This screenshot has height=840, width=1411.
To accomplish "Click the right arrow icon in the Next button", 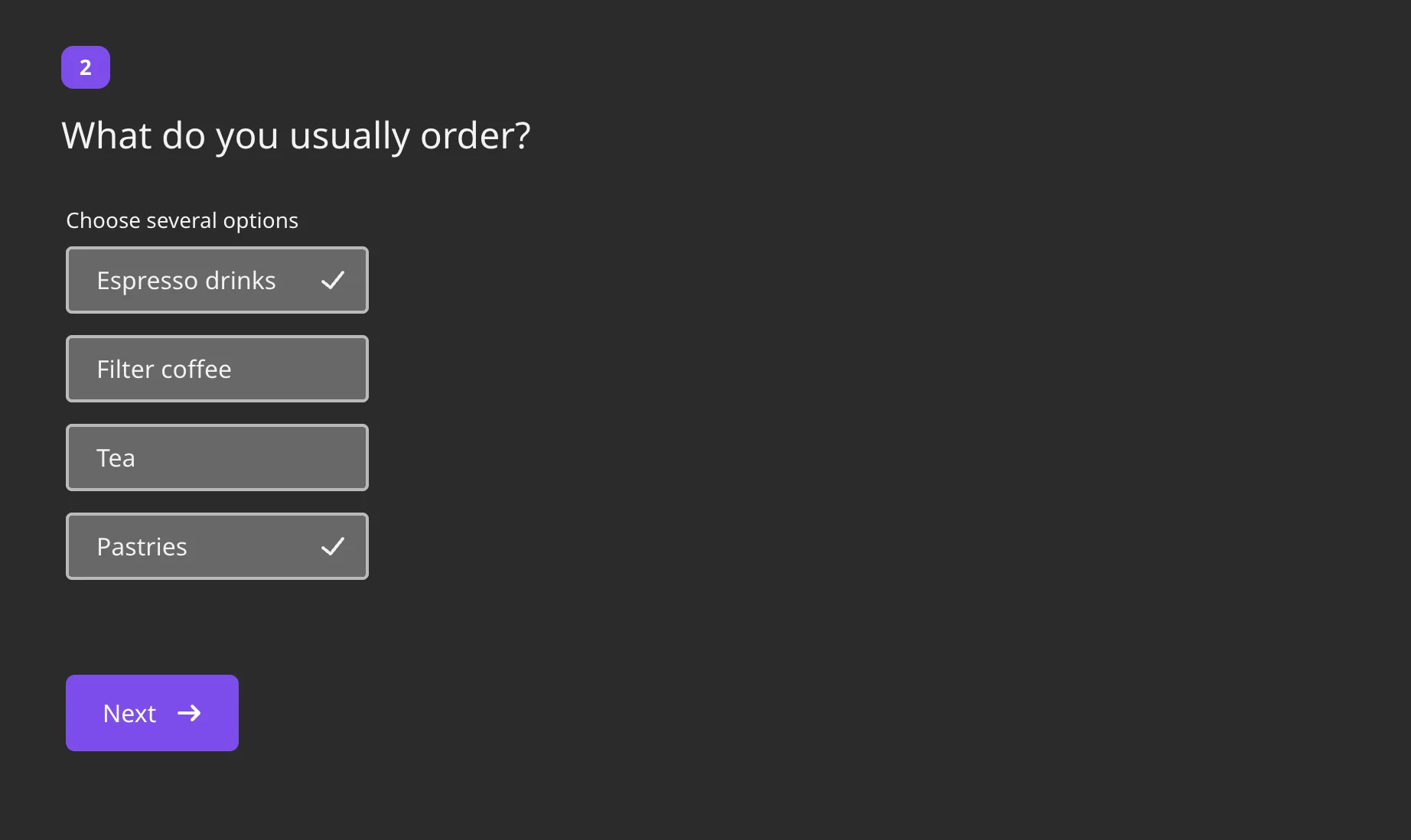I will pyautogui.click(x=189, y=713).
